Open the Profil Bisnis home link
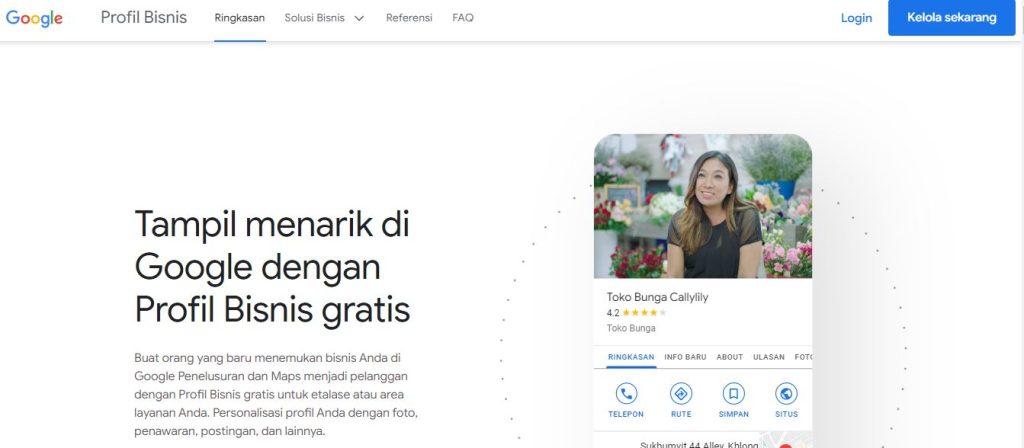The width and height of the screenshot is (1024, 448). [x=144, y=18]
